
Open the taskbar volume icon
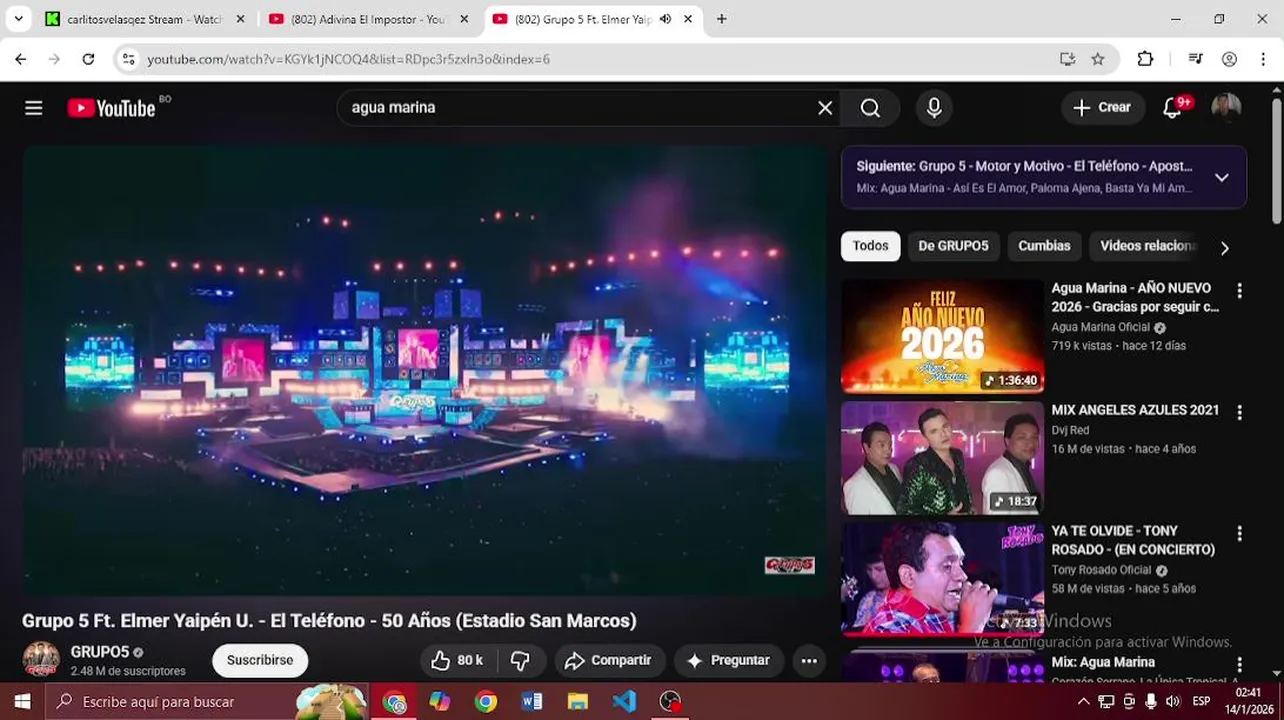coord(1173,702)
